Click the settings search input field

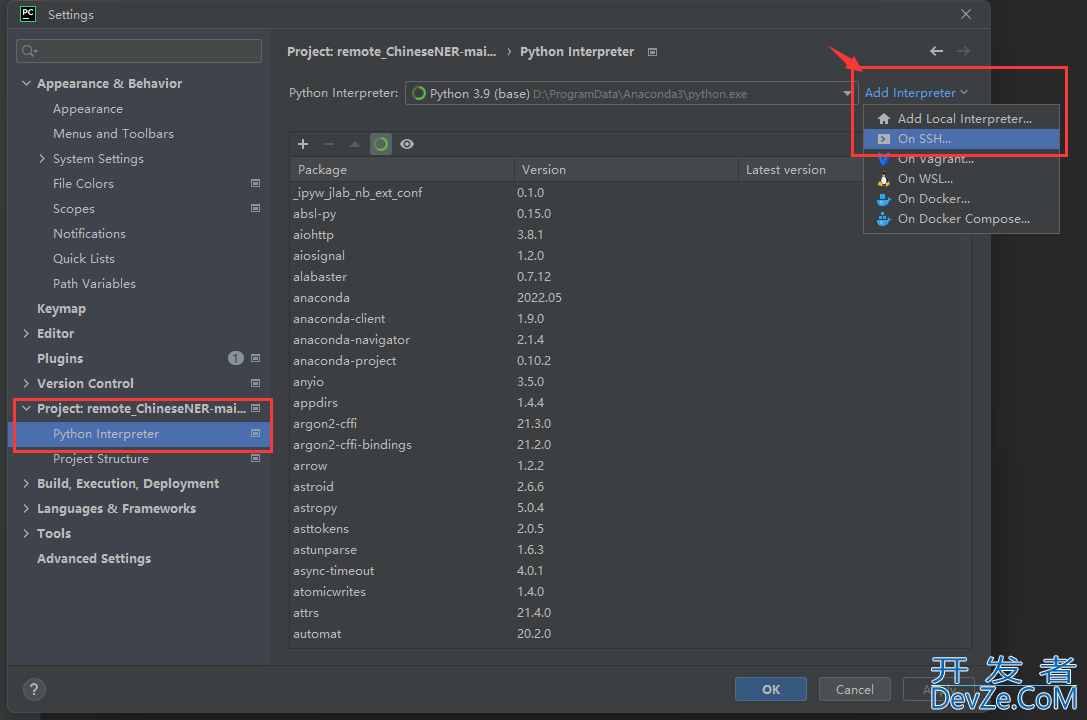139,51
